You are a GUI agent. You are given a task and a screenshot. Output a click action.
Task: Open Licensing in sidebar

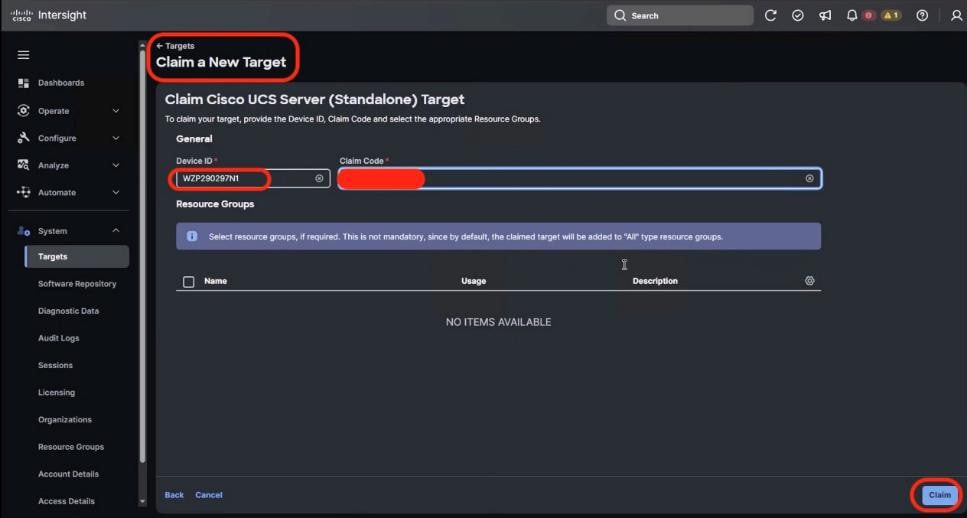pyautogui.click(x=56, y=392)
